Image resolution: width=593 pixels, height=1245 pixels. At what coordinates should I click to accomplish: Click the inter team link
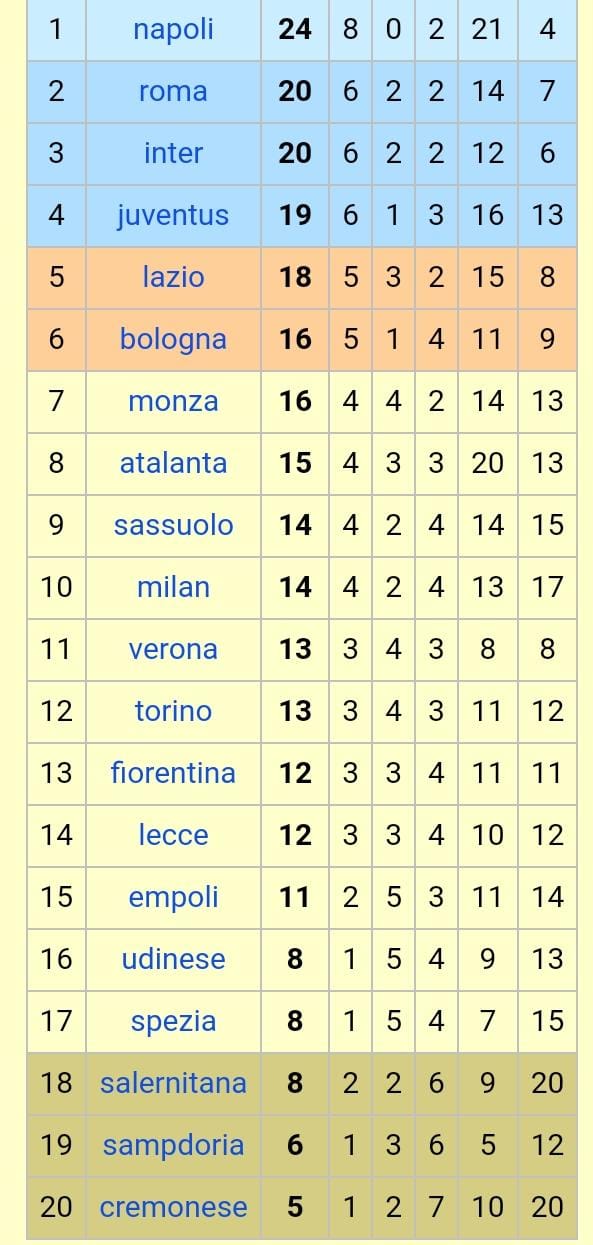[173, 153]
